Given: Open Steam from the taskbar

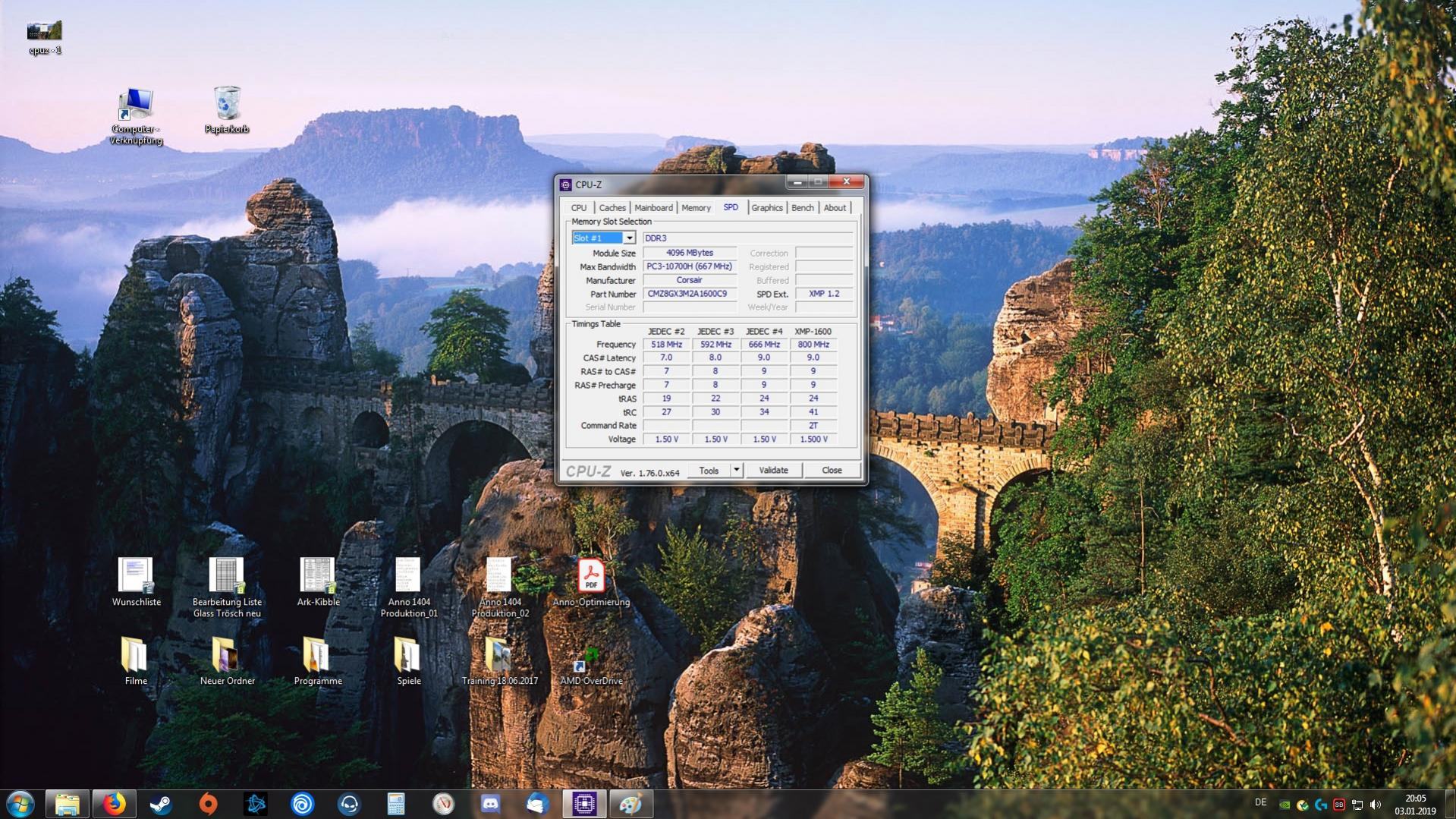Looking at the screenshot, I should pos(160,804).
